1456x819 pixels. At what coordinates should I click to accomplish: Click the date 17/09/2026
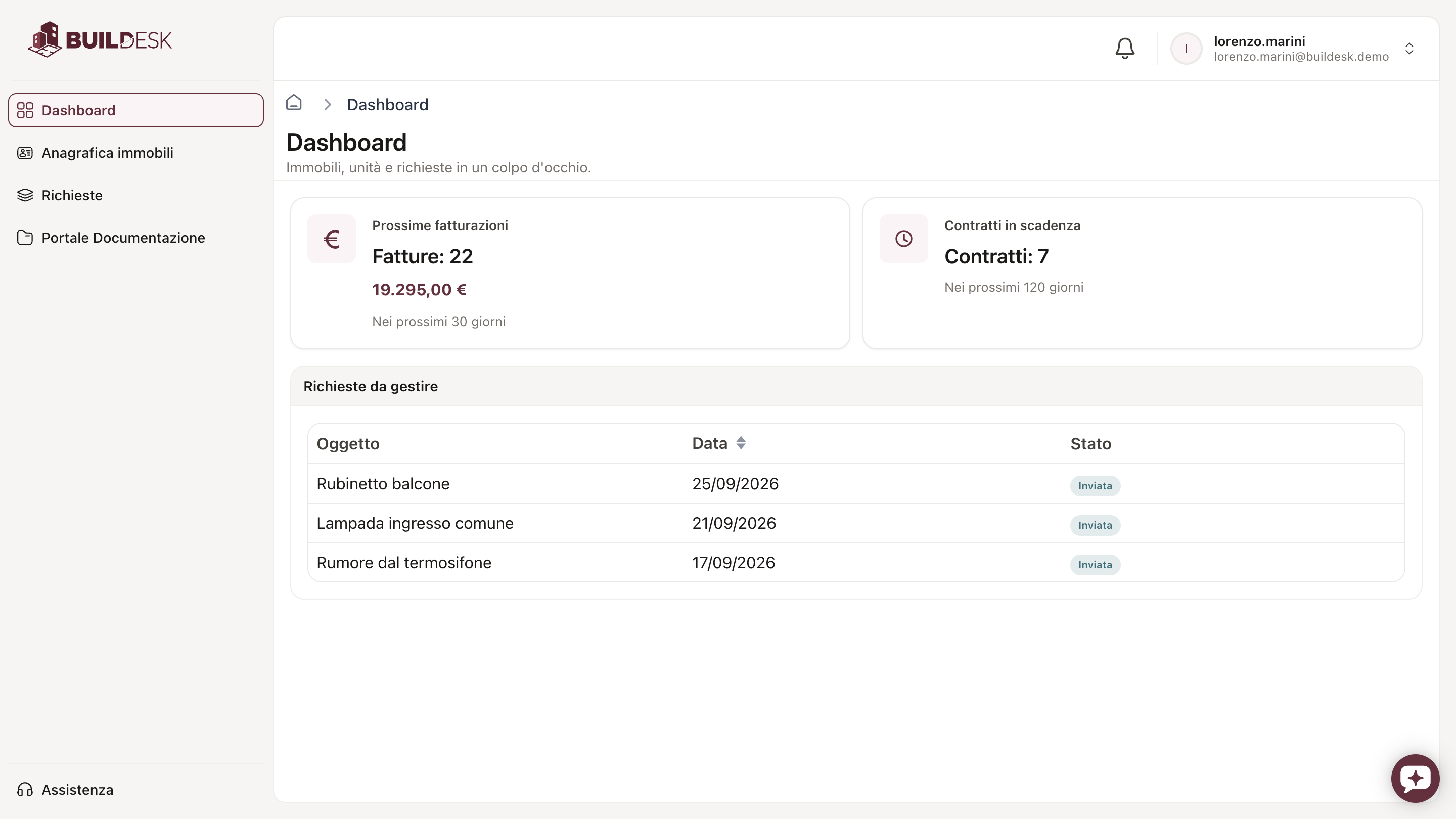tap(734, 563)
